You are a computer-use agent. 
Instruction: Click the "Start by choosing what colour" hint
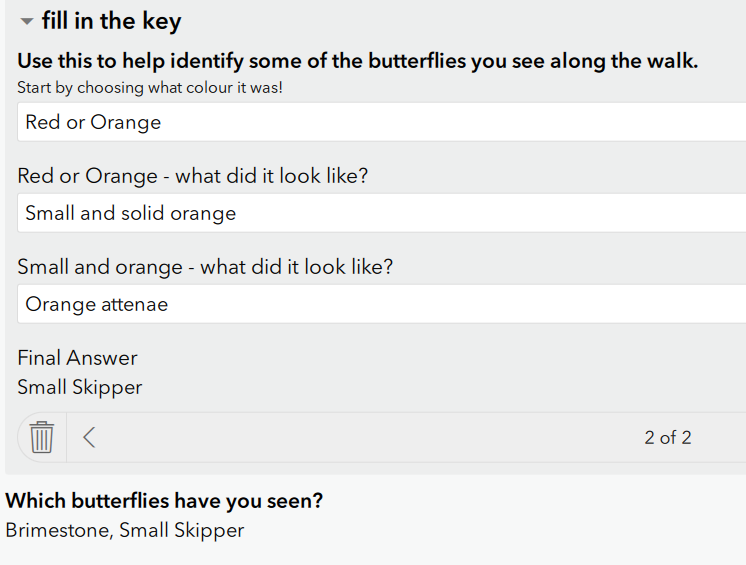(x=150, y=88)
